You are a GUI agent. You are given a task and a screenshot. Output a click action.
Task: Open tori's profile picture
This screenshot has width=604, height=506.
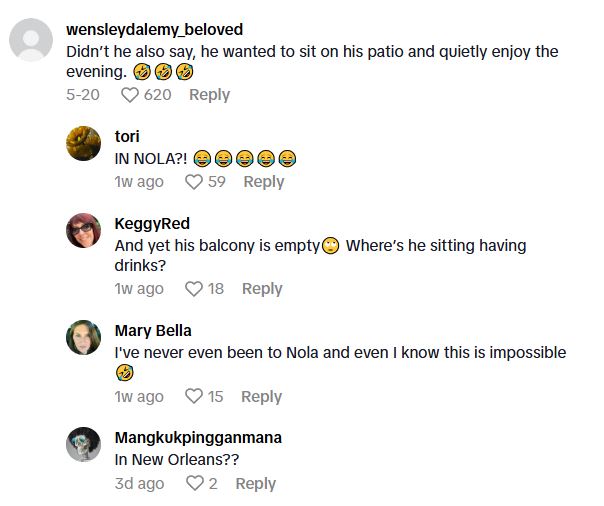click(x=83, y=143)
